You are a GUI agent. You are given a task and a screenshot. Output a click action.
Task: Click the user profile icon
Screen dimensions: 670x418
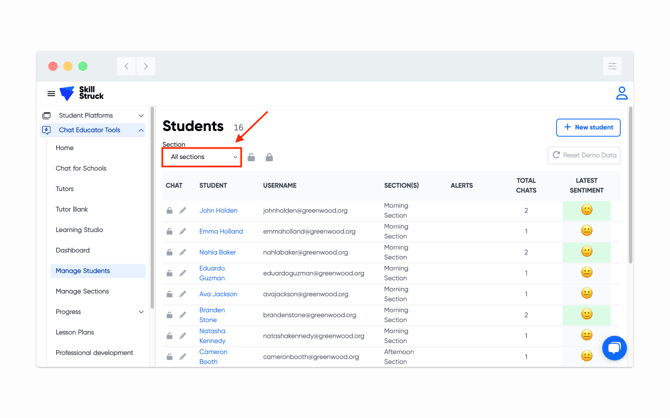pos(621,93)
